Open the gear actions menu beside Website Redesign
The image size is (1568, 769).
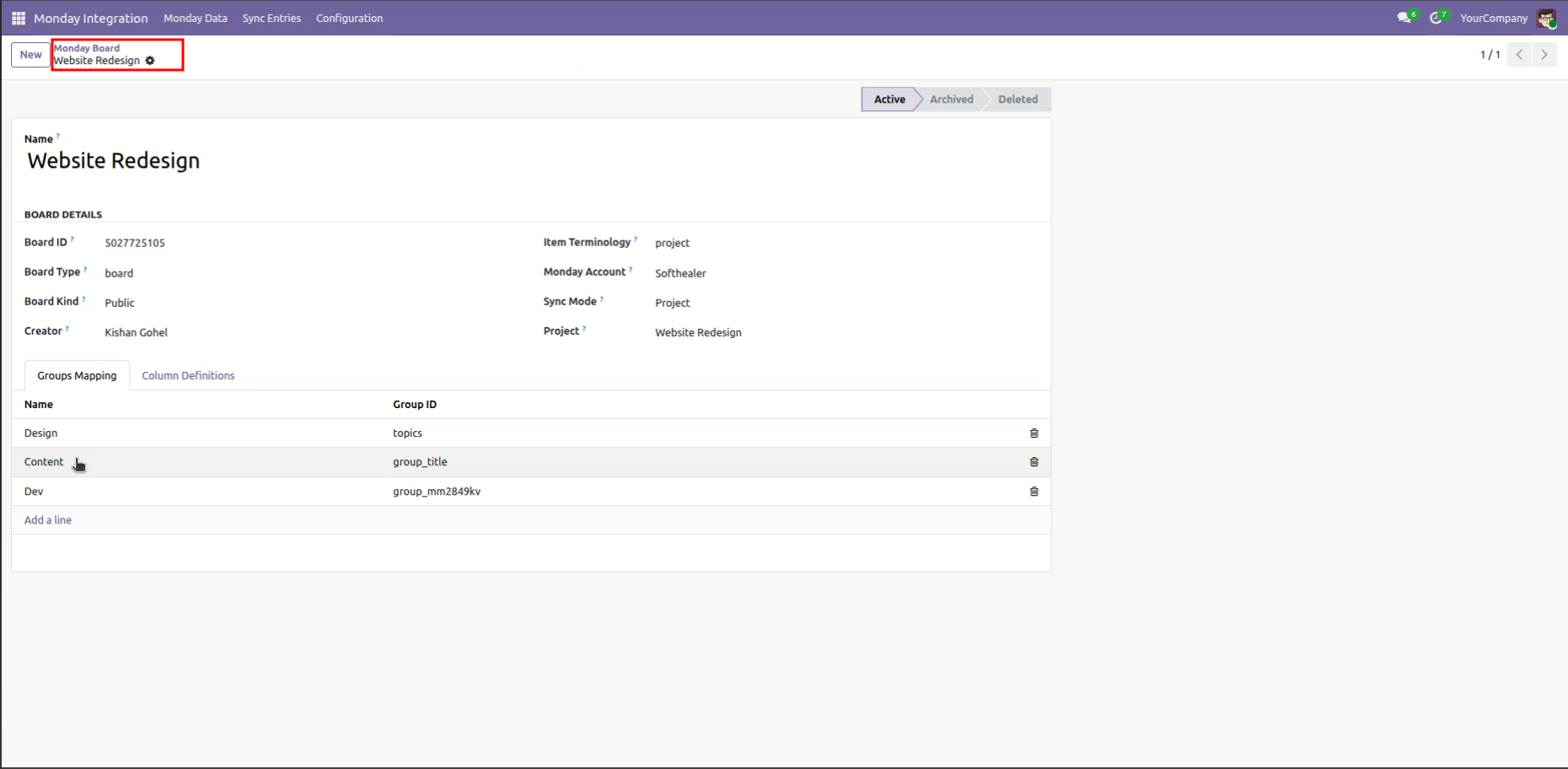tap(150, 61)
